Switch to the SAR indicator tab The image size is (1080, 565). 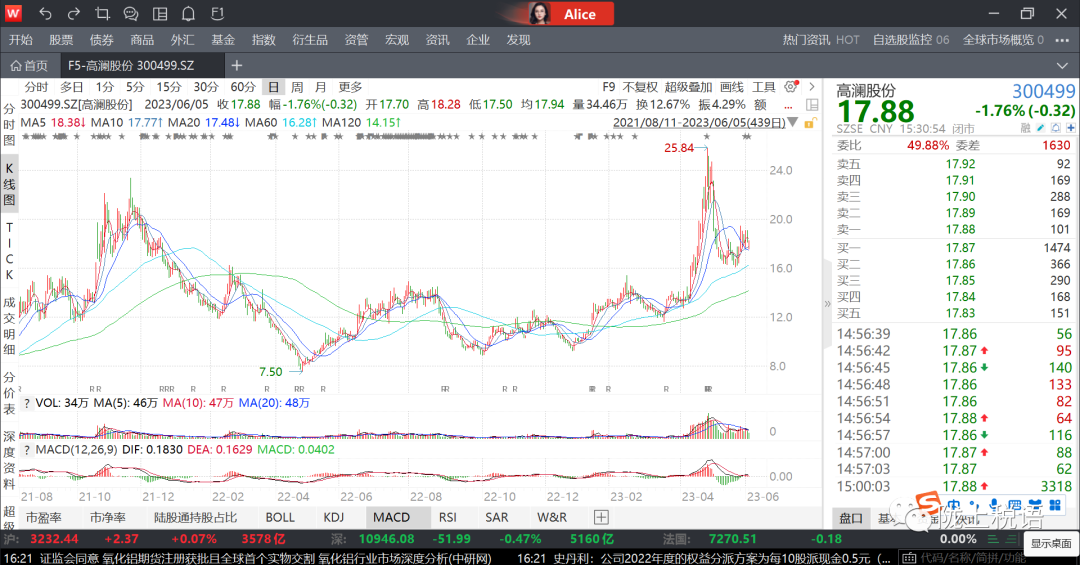[497, 517]
